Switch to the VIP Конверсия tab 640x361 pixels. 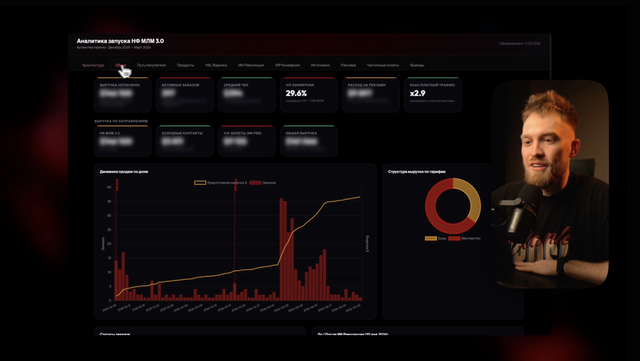tap(287, 65)
